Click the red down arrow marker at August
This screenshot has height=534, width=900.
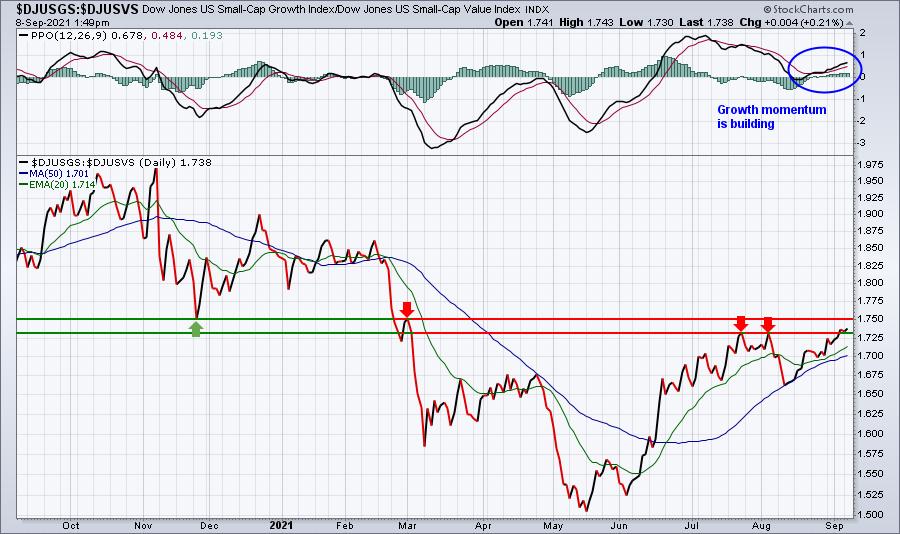click(768, 323)
